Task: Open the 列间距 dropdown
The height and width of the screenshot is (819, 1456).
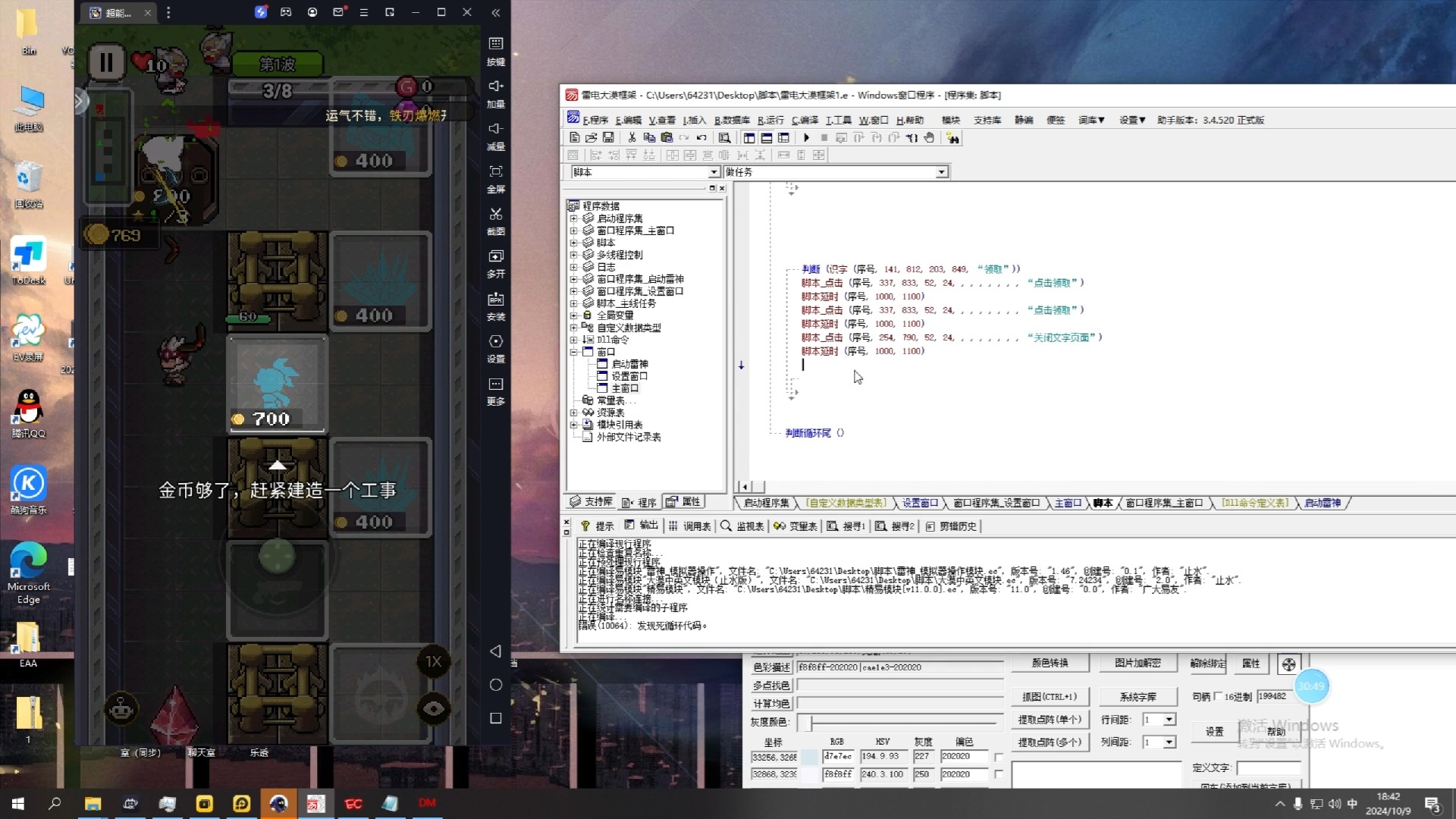Action: tap(1169, 742)
